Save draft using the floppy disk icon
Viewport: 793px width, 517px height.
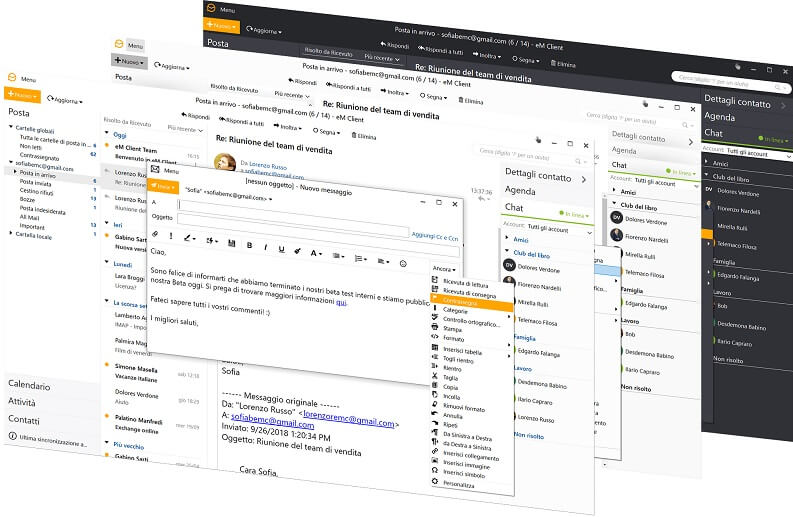pos(232,243)
